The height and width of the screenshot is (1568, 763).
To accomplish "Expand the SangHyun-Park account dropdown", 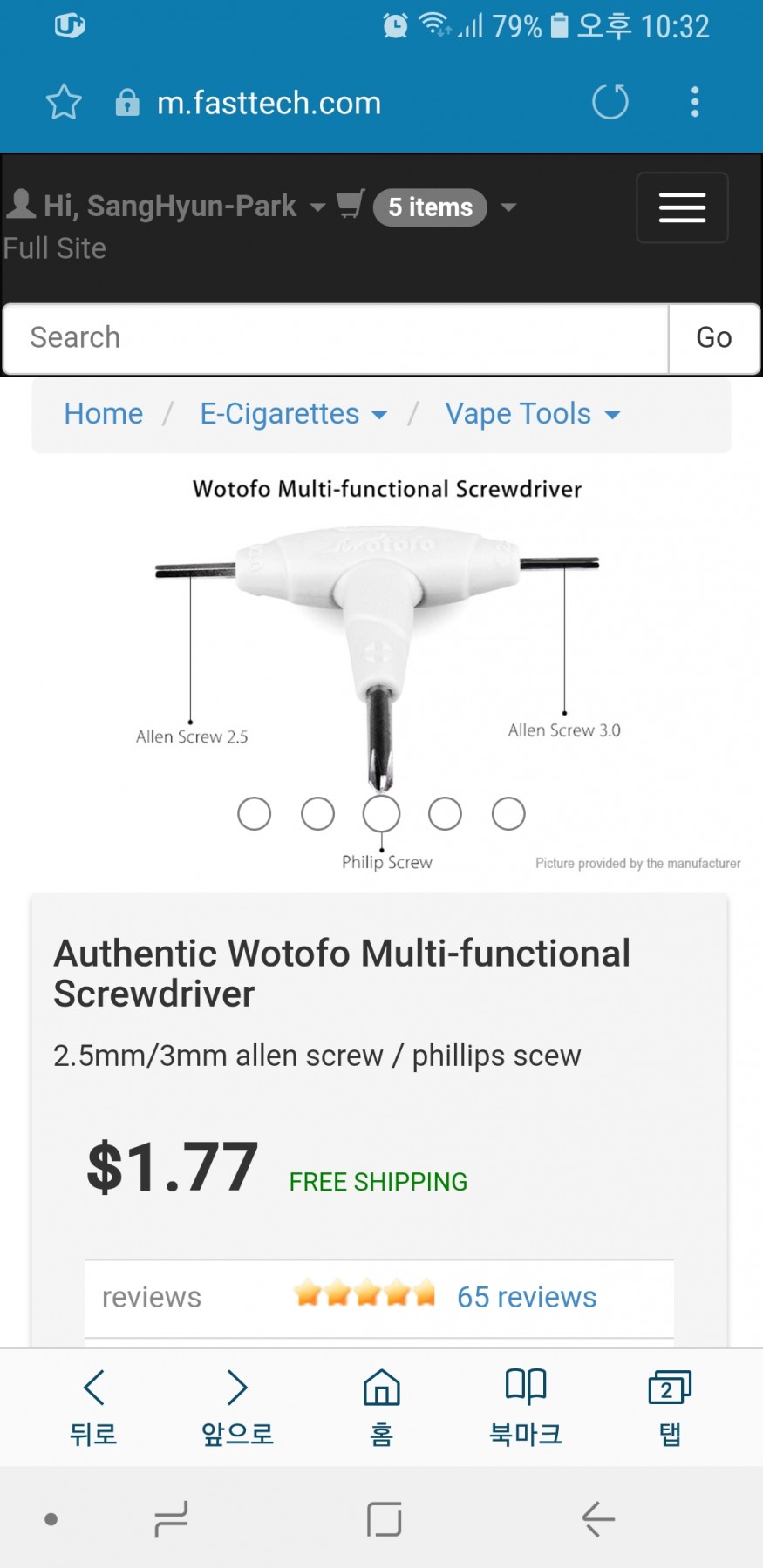I will pyautogui.click(x=317, y=207).
